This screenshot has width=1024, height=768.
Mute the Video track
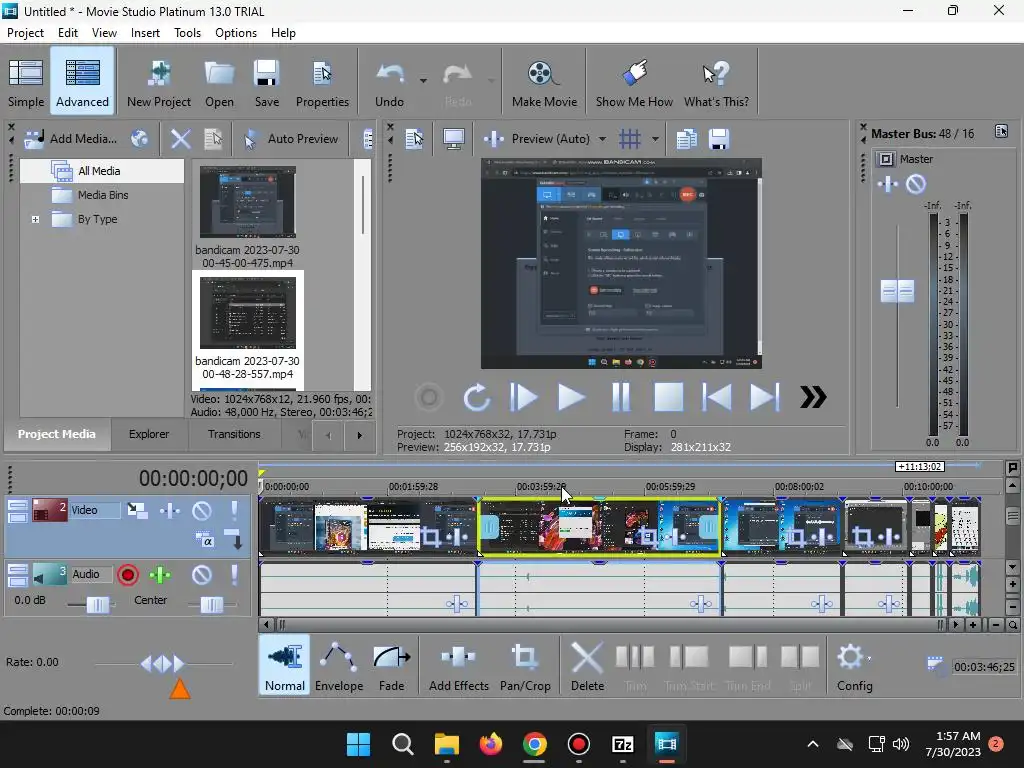(202, 510)
